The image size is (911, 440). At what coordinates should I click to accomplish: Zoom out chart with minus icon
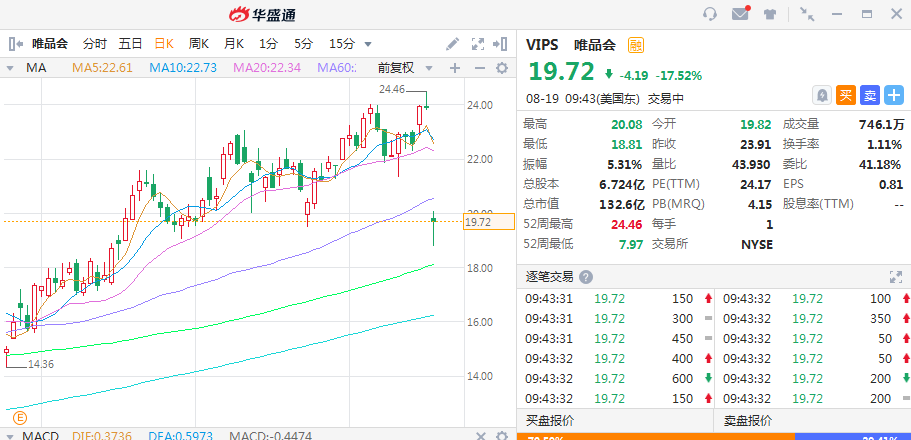[x=479, y=69]
